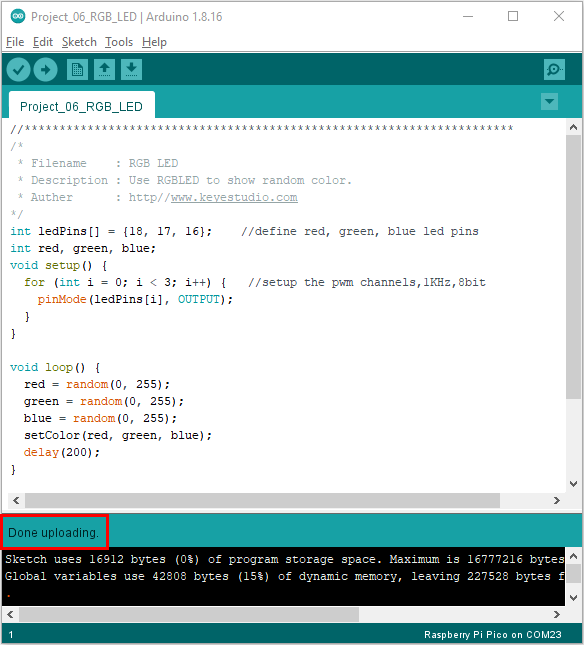584x645 pixels.
Task: Open the tab options dropdown arrow
Action: tap(549, 101)
